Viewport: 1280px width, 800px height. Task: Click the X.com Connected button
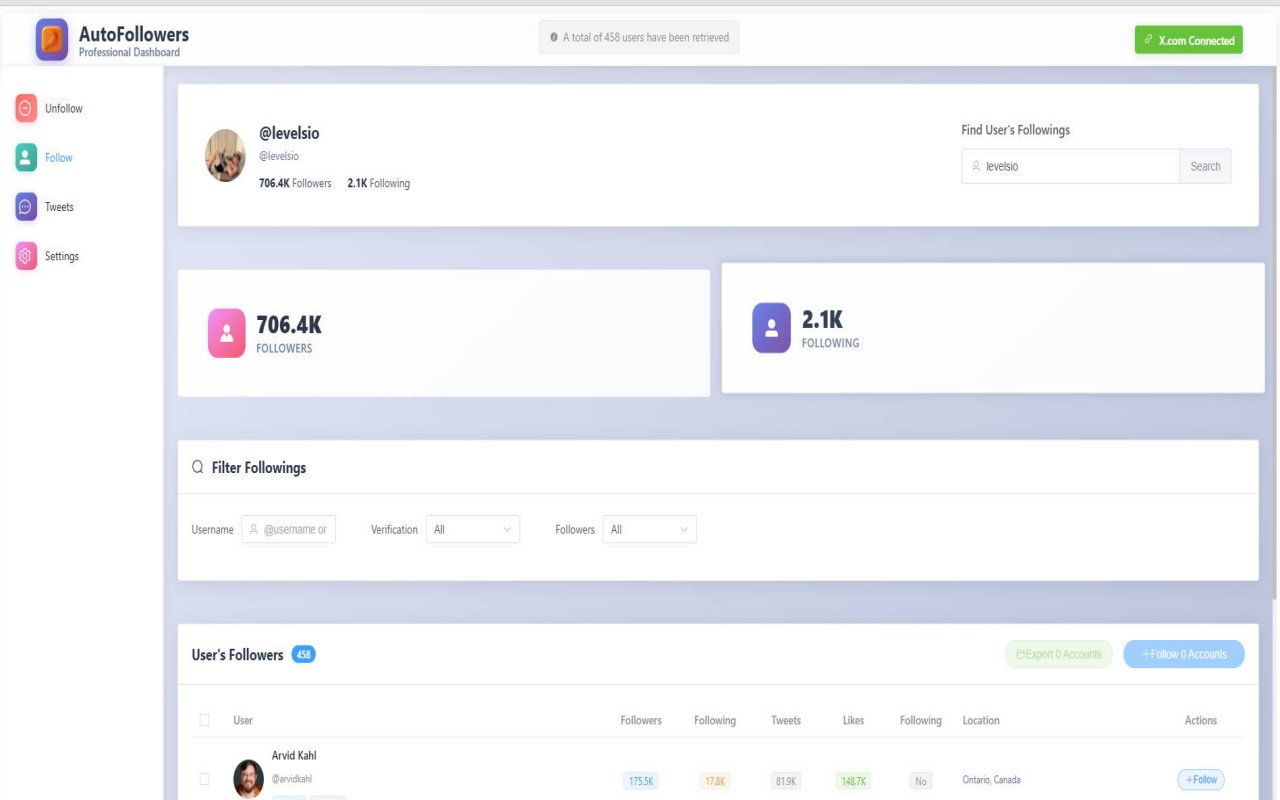[1188, 40]
